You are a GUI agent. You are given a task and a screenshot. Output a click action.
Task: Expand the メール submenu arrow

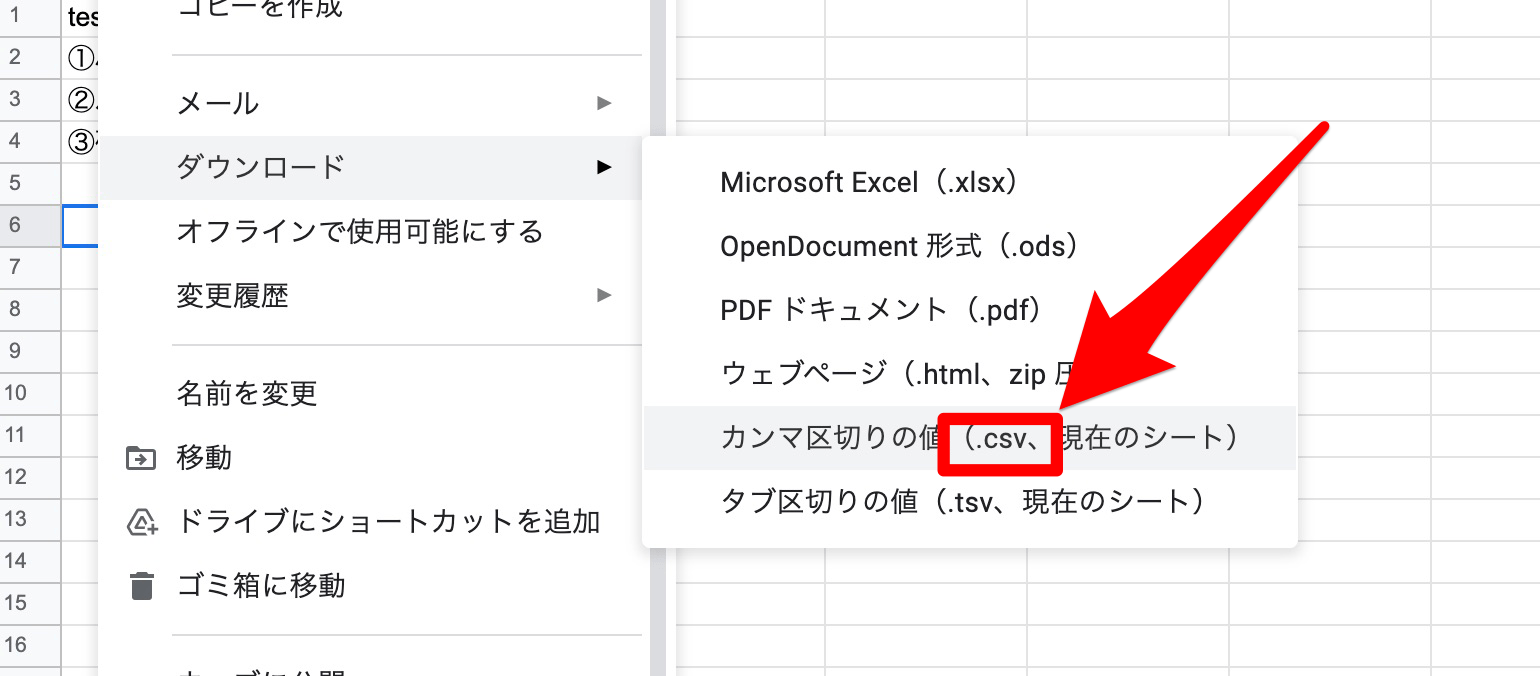[603, 103]
